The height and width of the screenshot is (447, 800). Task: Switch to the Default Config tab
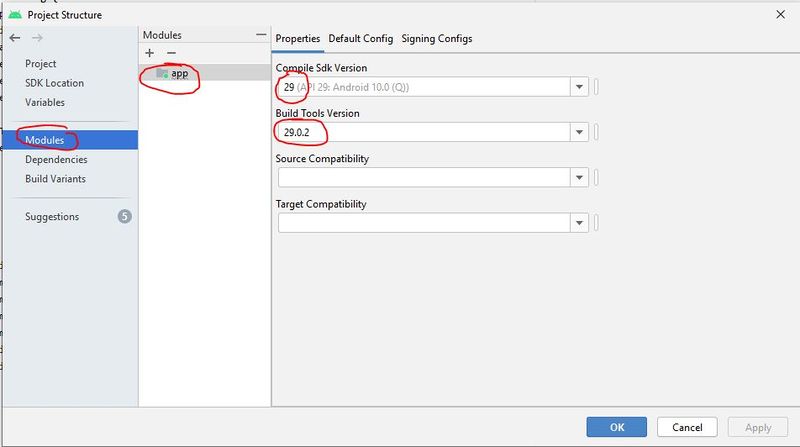361,39
